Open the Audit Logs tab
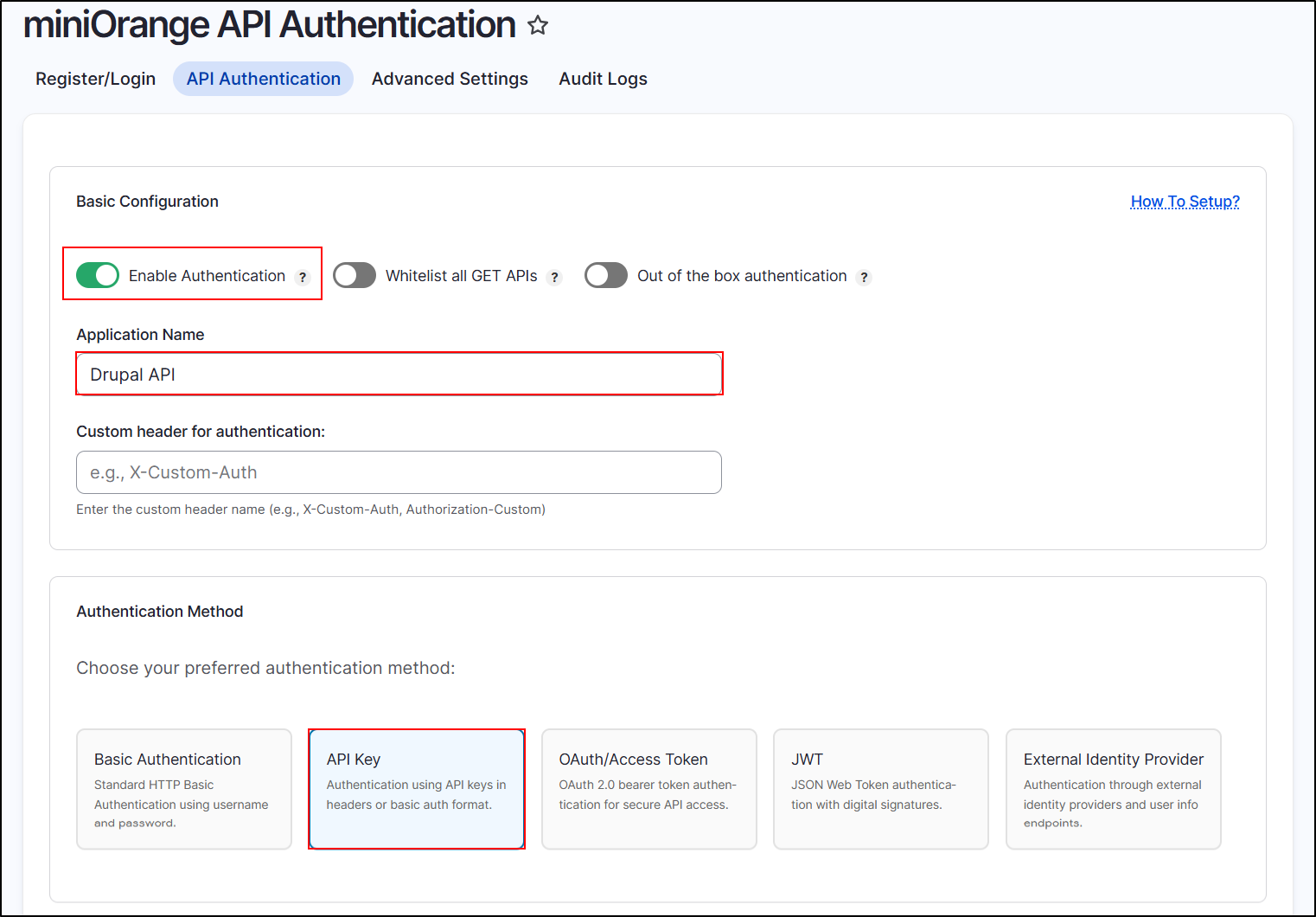 (x=603, y=79)
